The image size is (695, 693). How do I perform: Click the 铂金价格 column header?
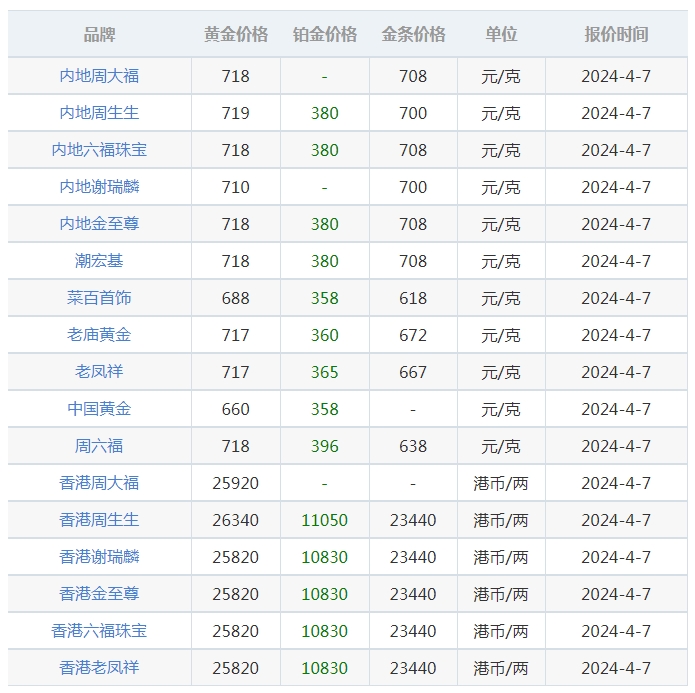pyautogui.click(x=325, y=34)
